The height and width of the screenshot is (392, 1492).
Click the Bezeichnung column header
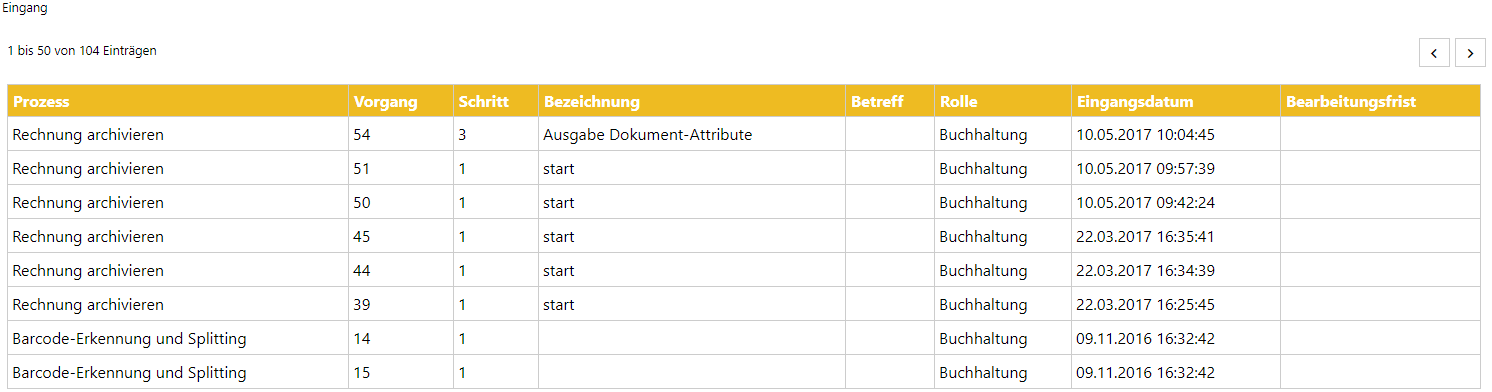[691, 101]
